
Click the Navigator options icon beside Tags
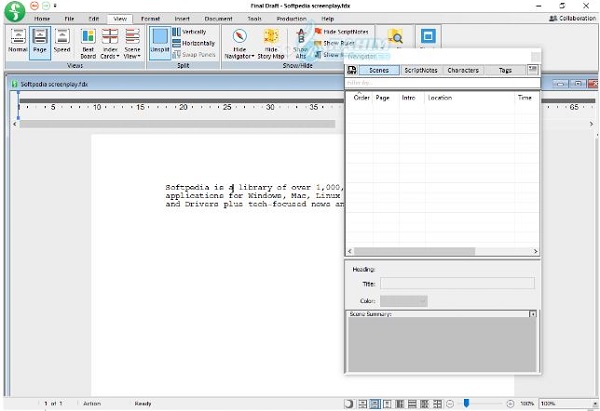pyautogui.click(x=532, y=69)
